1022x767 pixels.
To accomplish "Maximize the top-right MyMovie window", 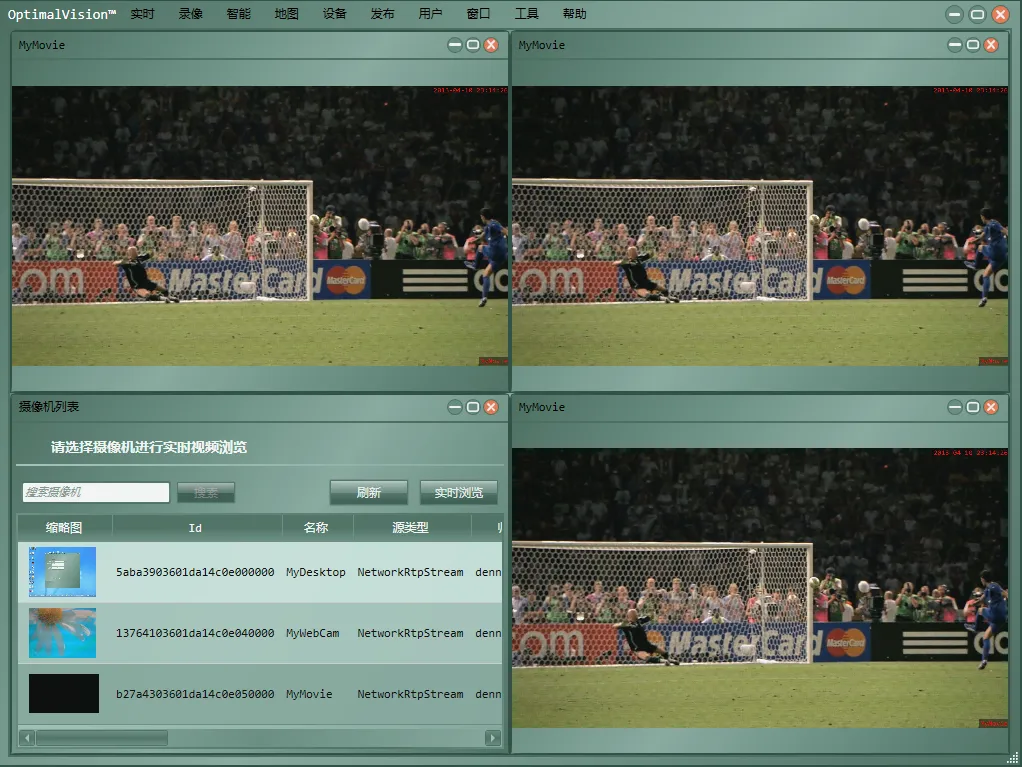I will point(973,45).
